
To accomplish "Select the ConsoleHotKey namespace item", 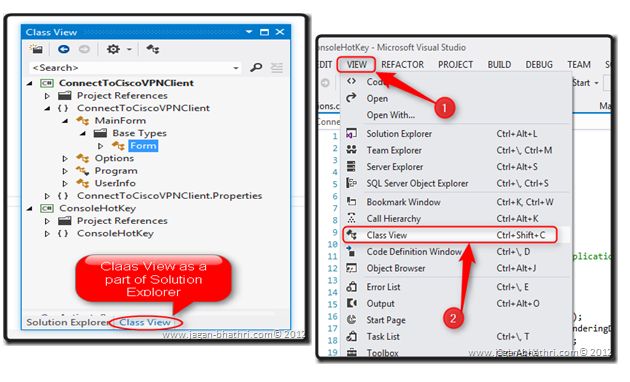I will (115, 233).
